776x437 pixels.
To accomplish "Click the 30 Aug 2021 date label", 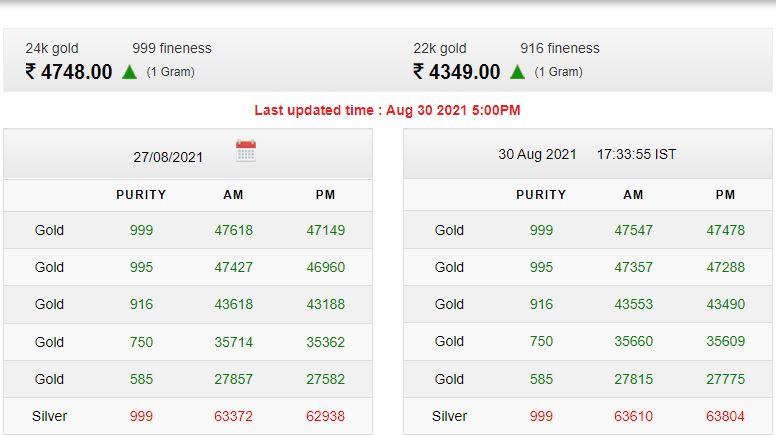I will pos(537,154).
